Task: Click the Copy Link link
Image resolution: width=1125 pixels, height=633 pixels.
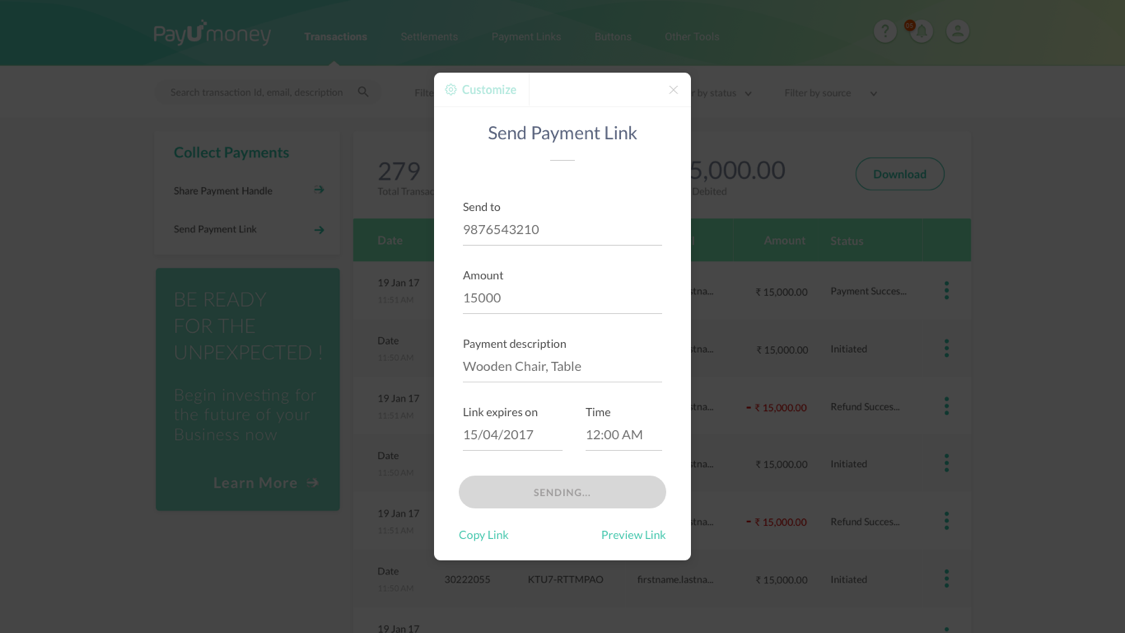Action: click(x=484, y=535)
